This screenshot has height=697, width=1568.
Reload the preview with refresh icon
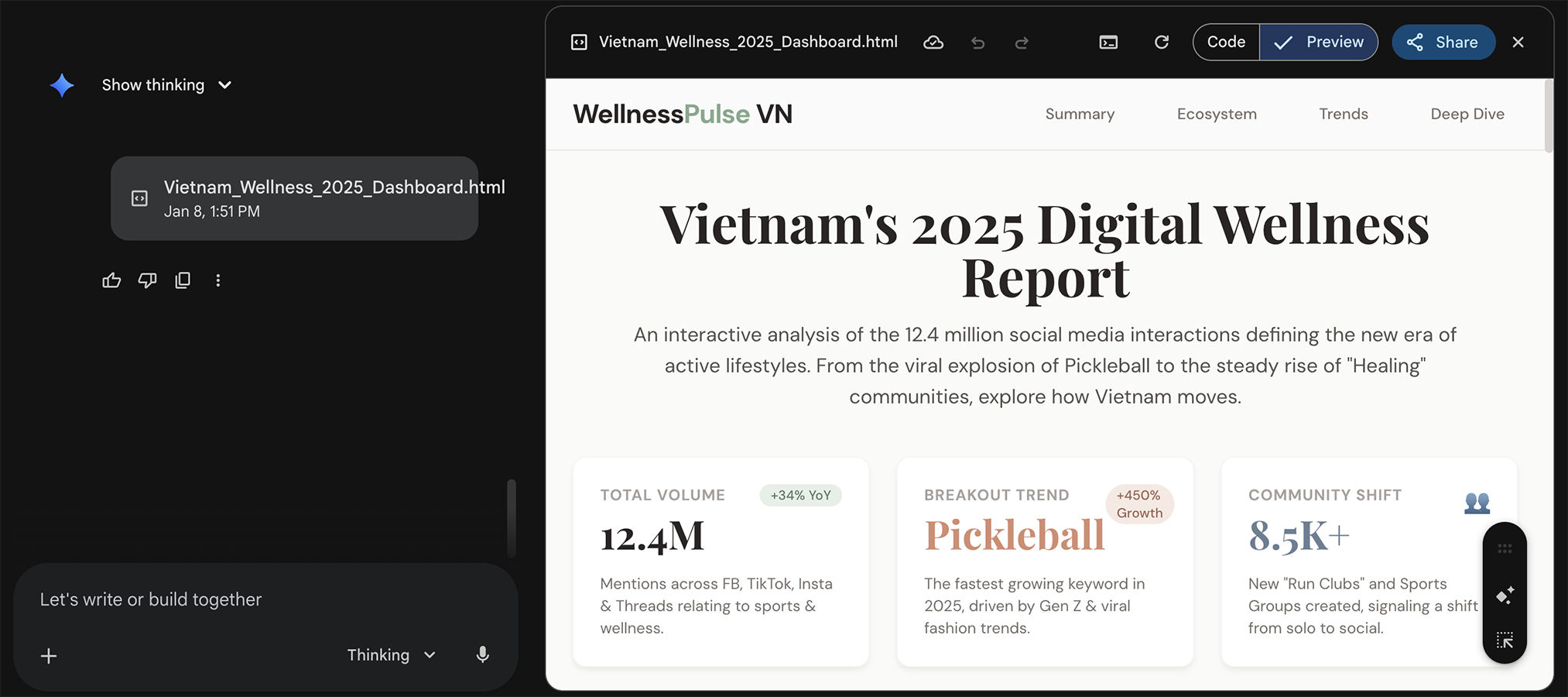coord(1161,43)
